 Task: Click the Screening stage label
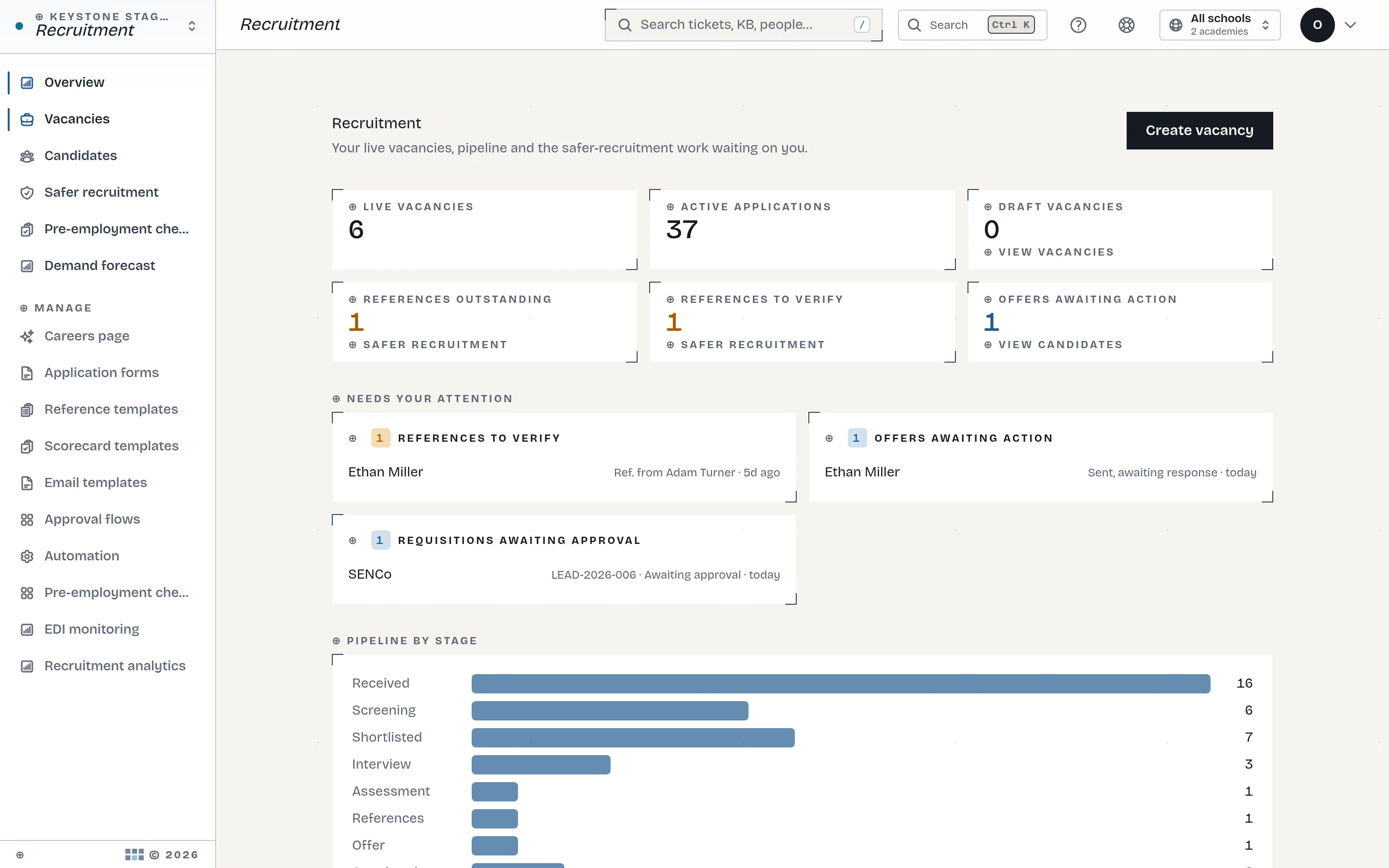pos(383,711)
